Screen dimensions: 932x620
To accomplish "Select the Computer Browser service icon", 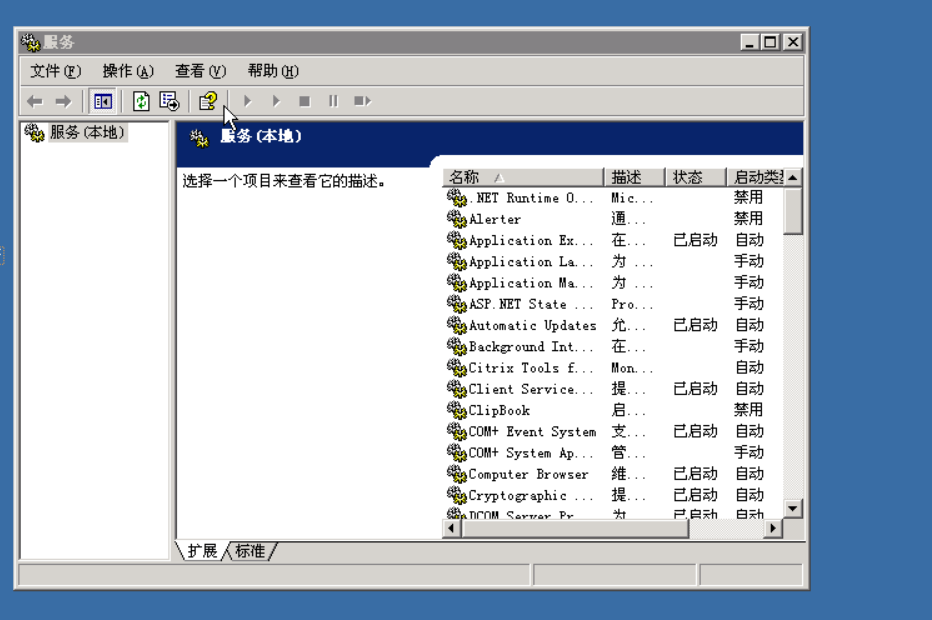I will pyautogui.click(x=456, y=474).
